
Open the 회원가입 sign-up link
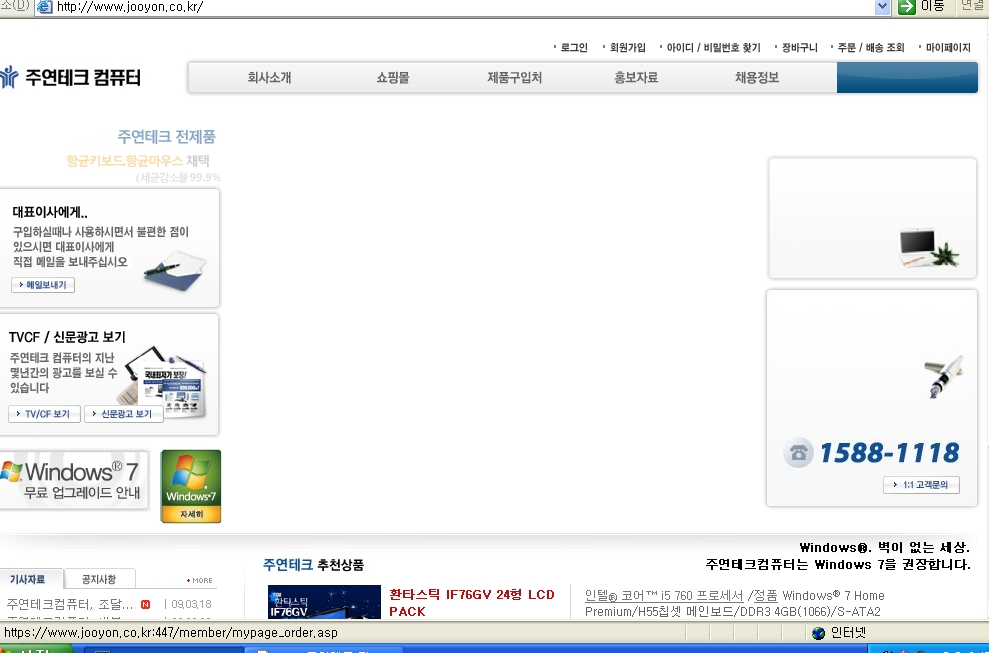point(628,47)
